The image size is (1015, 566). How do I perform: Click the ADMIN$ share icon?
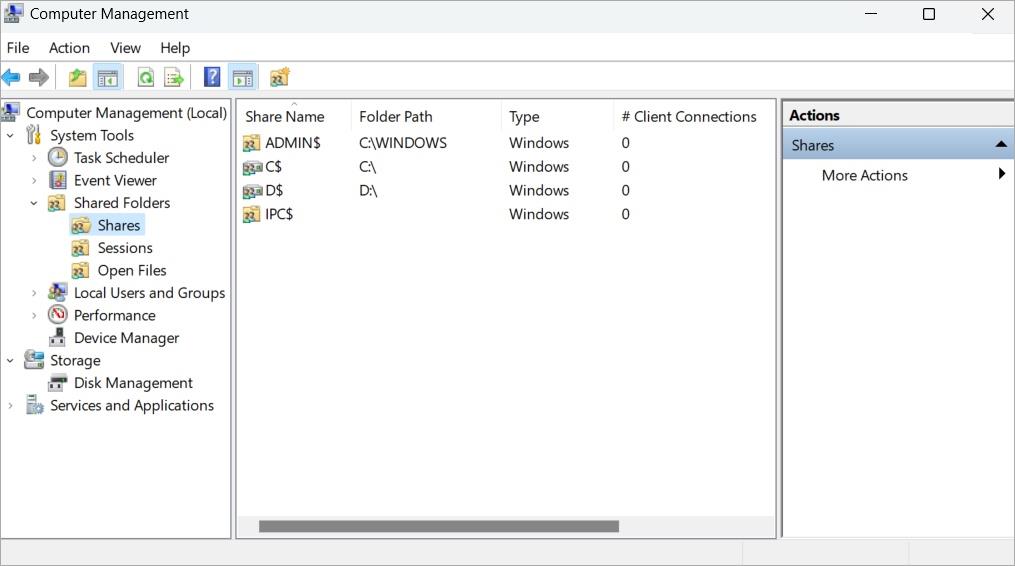click(x=251, y=142)
